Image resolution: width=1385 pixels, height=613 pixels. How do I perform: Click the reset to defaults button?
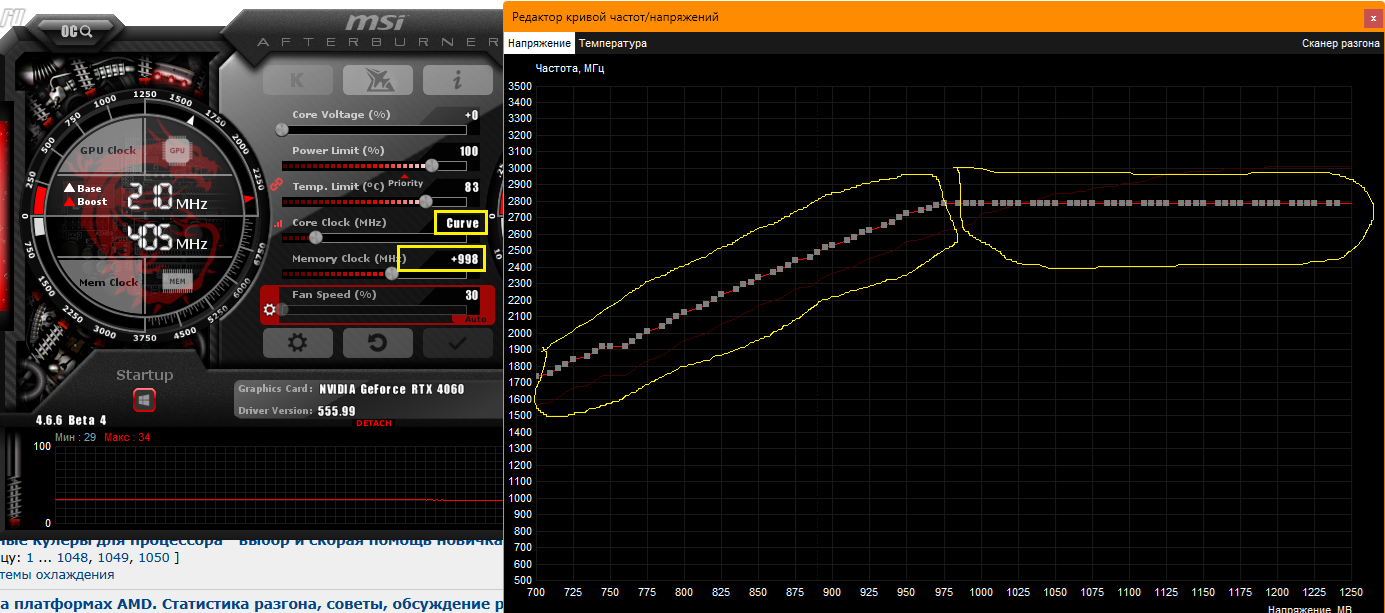coord(377,343)
